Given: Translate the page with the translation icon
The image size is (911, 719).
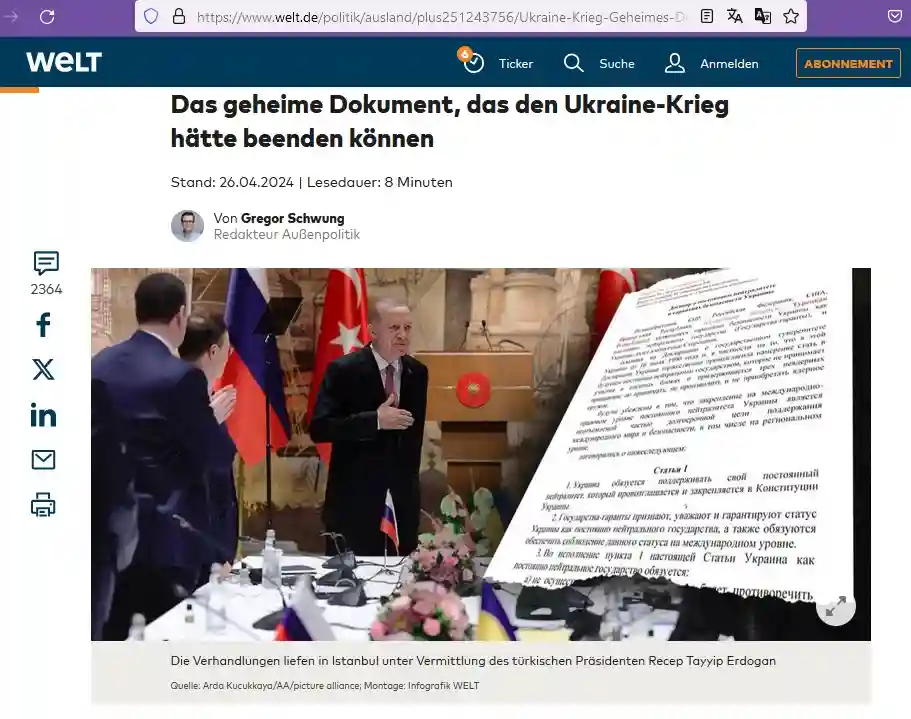Looking at the screenshot, I should point(734,16).
